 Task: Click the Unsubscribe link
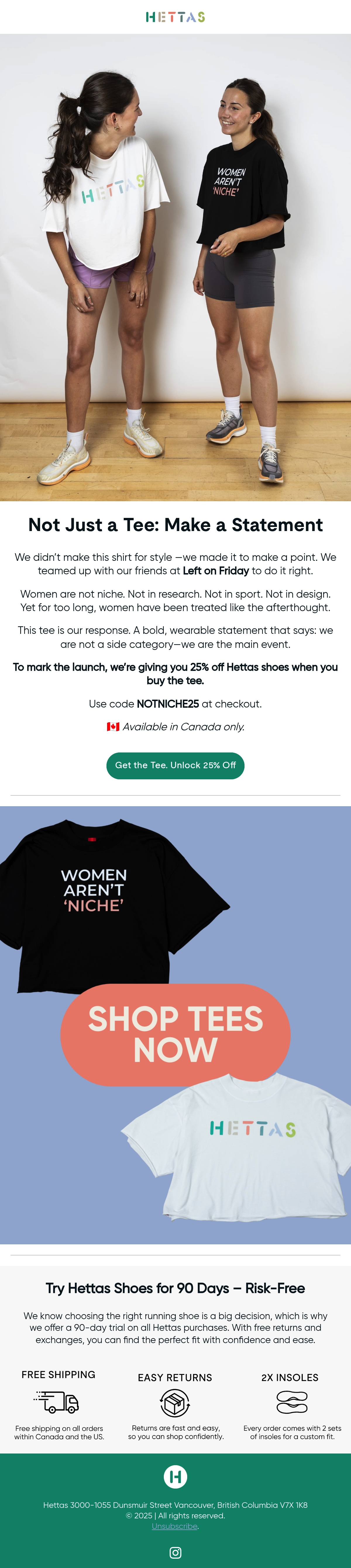(175, 1525)
